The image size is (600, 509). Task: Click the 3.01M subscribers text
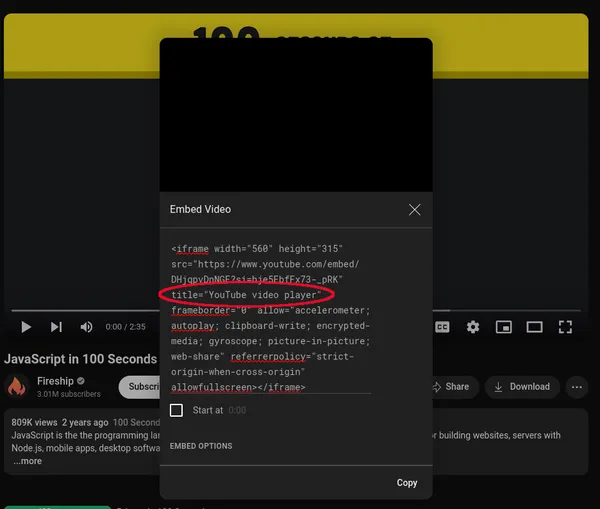tap(69, 394)
